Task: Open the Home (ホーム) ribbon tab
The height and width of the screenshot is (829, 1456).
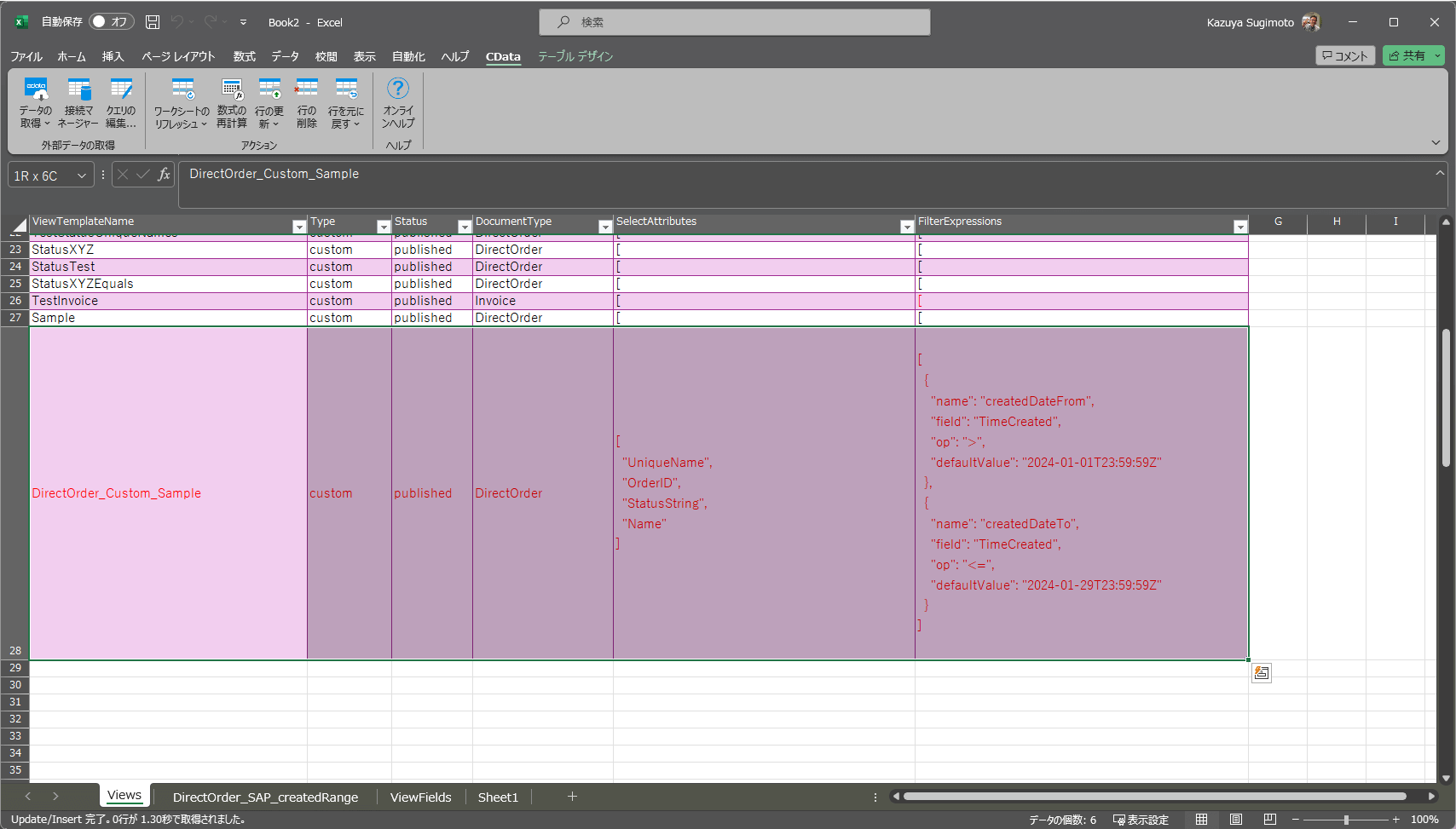Action: [x=72, y=56]
